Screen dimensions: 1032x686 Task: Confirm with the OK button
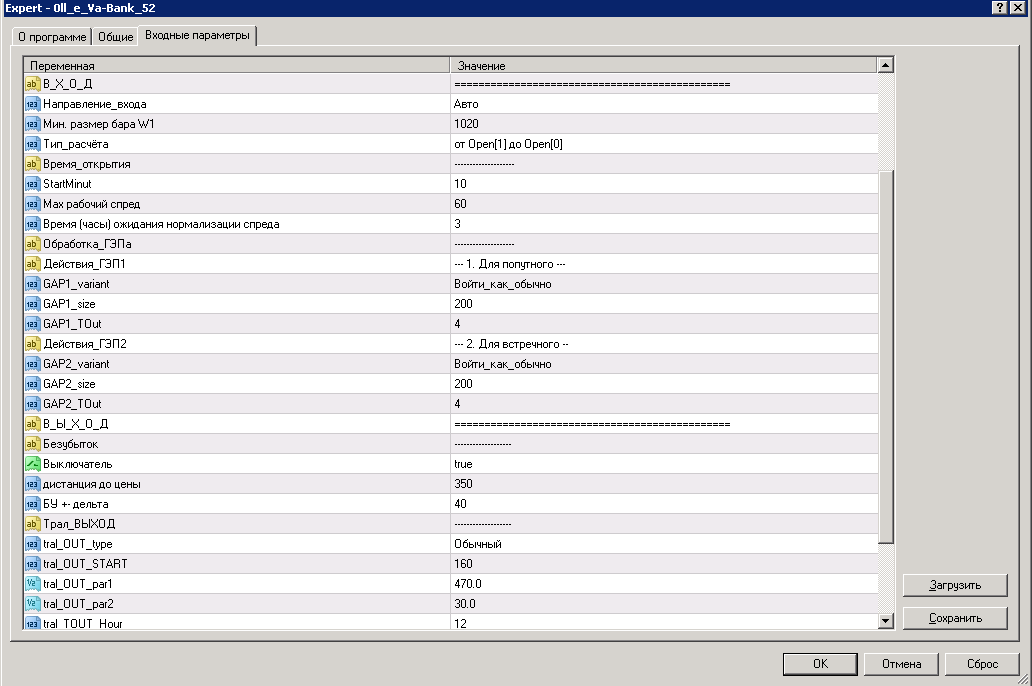[x=820, y=664]
